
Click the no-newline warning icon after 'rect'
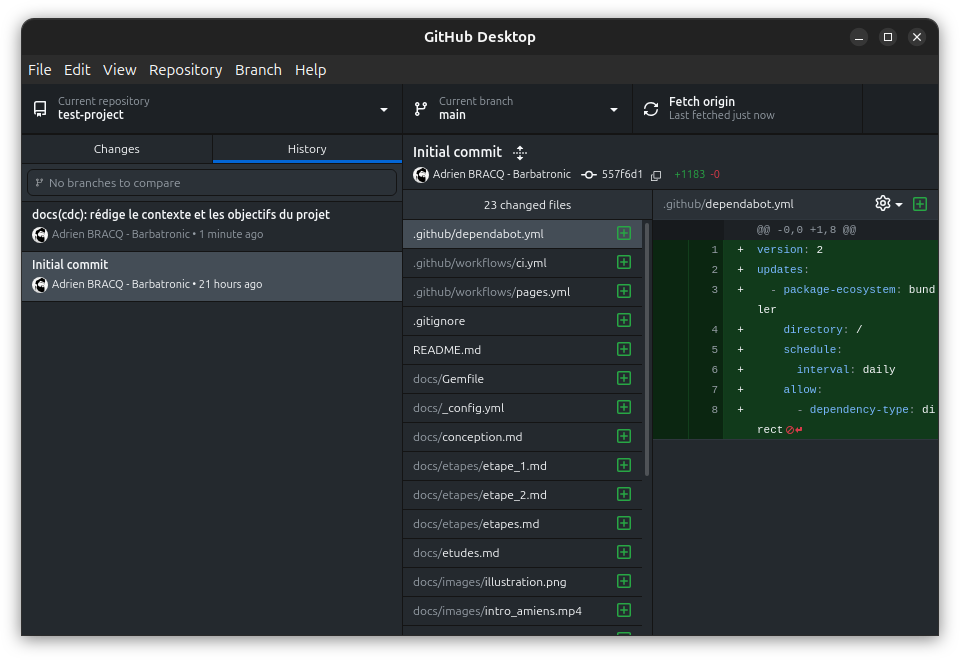tap(794, 430)
